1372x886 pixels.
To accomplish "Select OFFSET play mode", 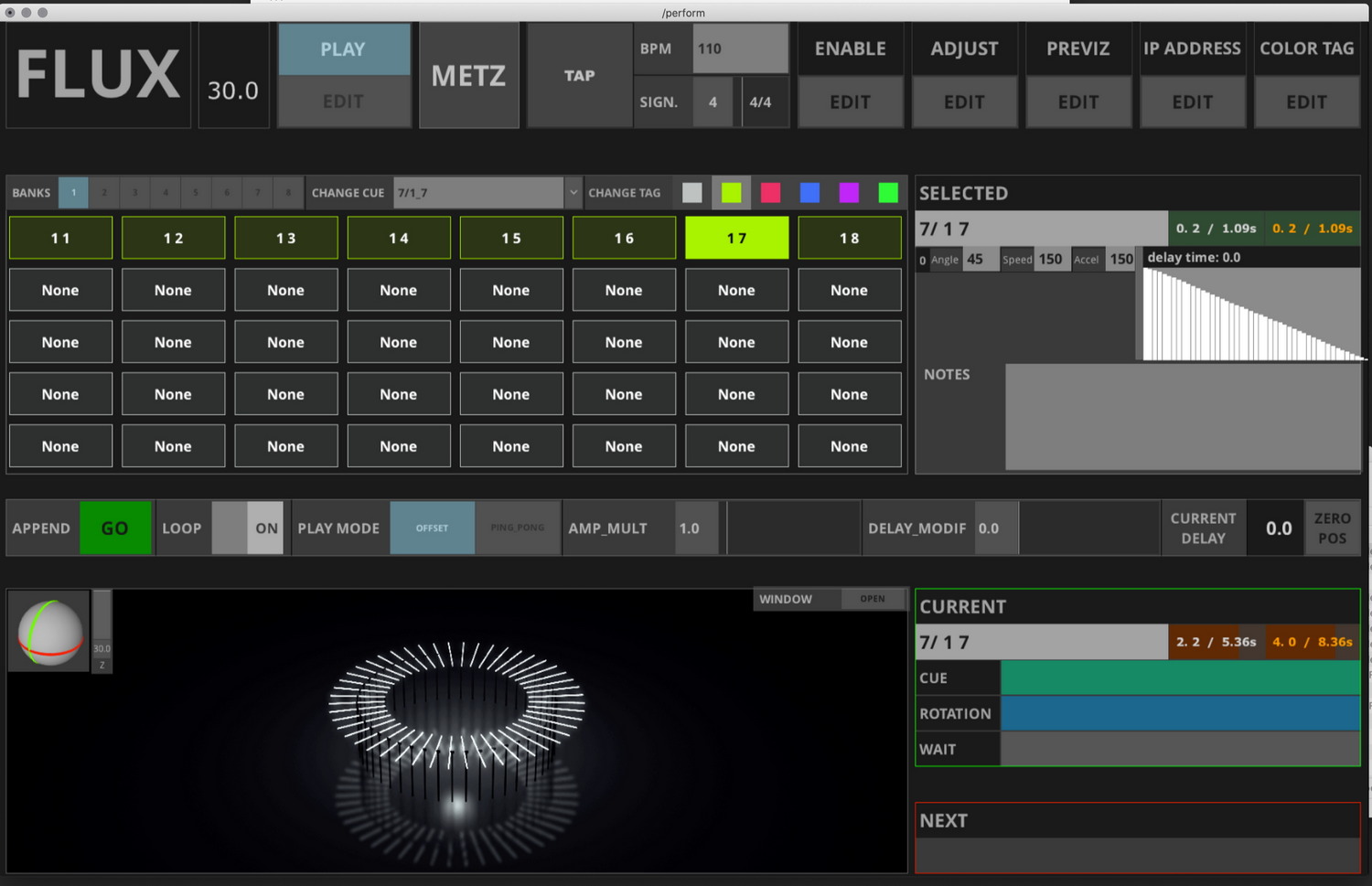I will tap(433, 528).
